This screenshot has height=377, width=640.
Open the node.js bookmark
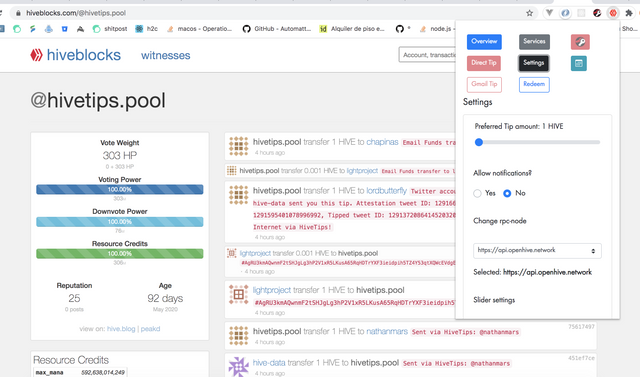(437, 29)
